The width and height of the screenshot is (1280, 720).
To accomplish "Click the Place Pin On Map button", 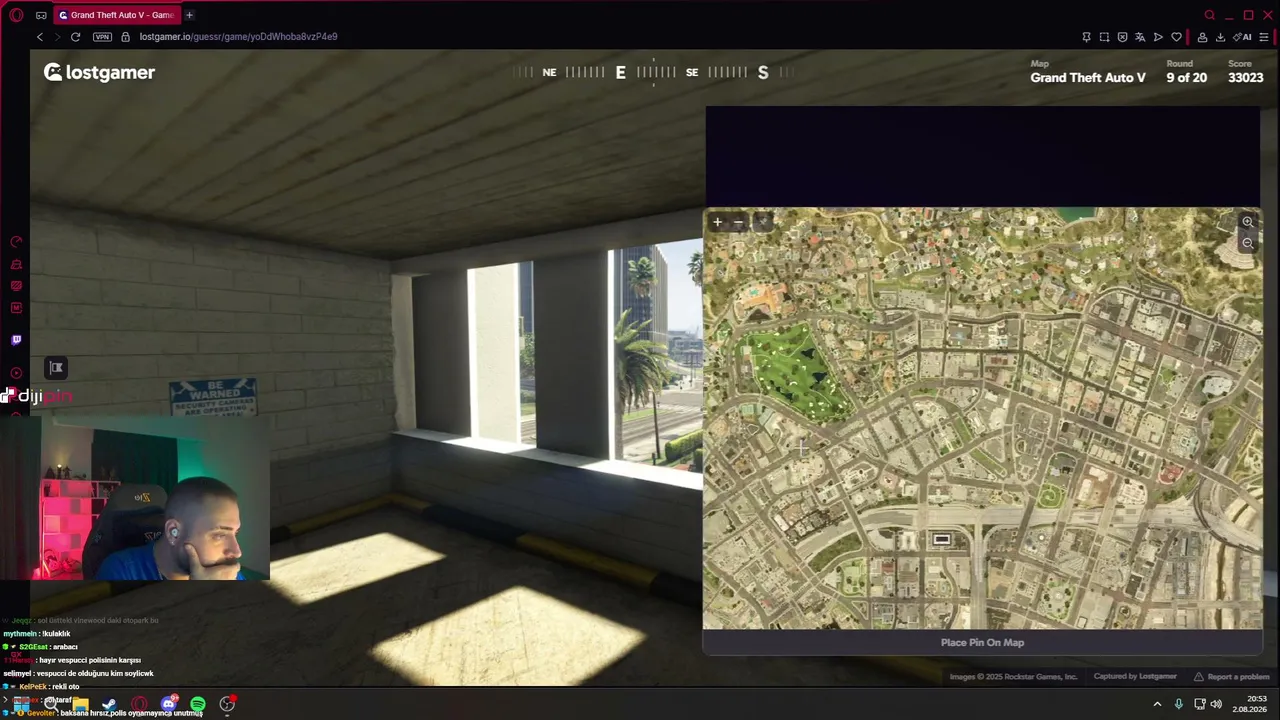I will click(x=982, y=643).
